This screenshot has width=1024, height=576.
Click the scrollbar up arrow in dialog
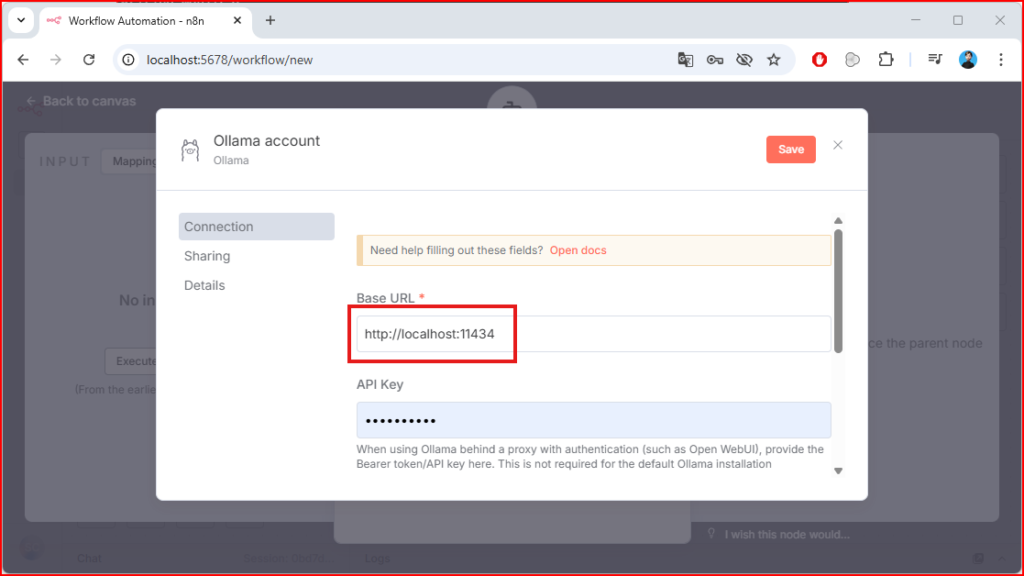pyautogui.click(x=838, y=221)
